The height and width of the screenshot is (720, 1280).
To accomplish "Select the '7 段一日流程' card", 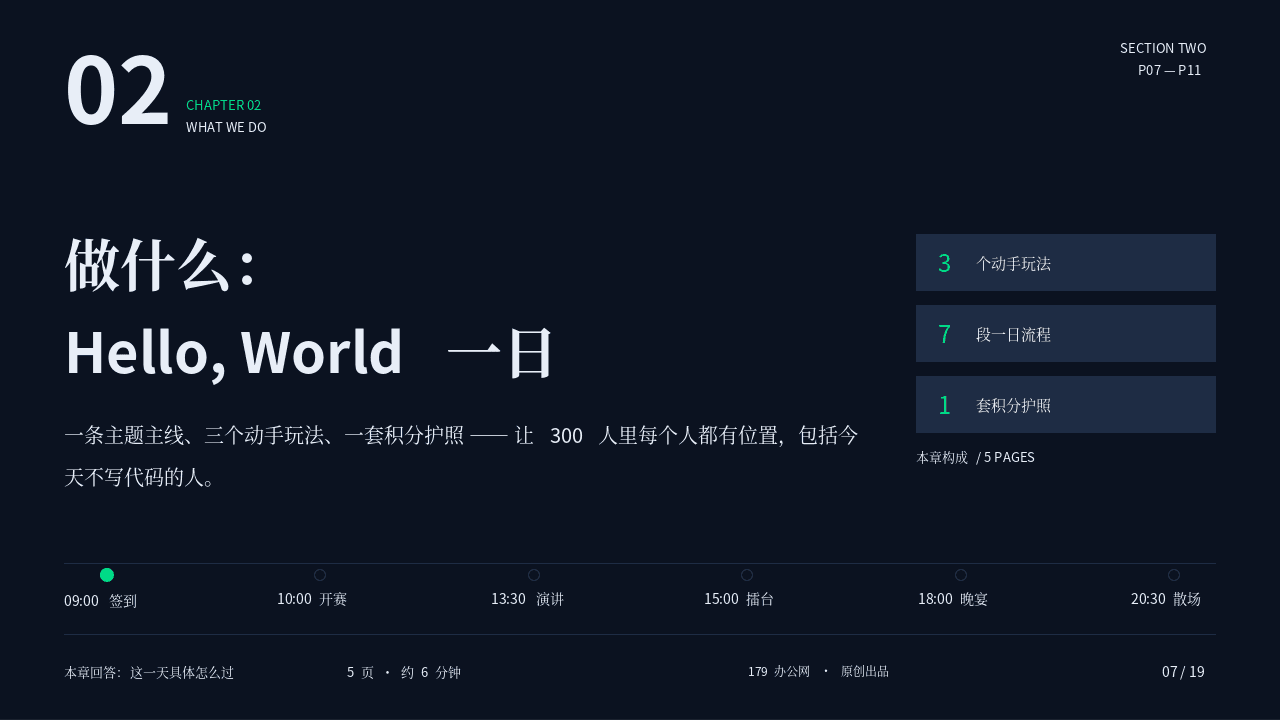I will pyautogui.click(x=1066, y=334).
